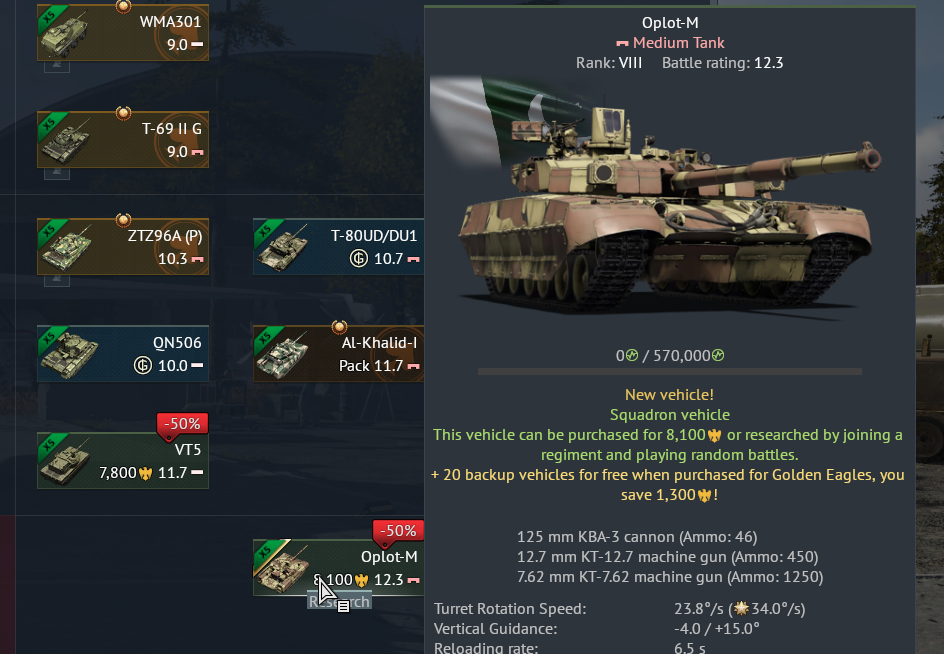Click the -50% discount tag on VT5

[182, 424]
